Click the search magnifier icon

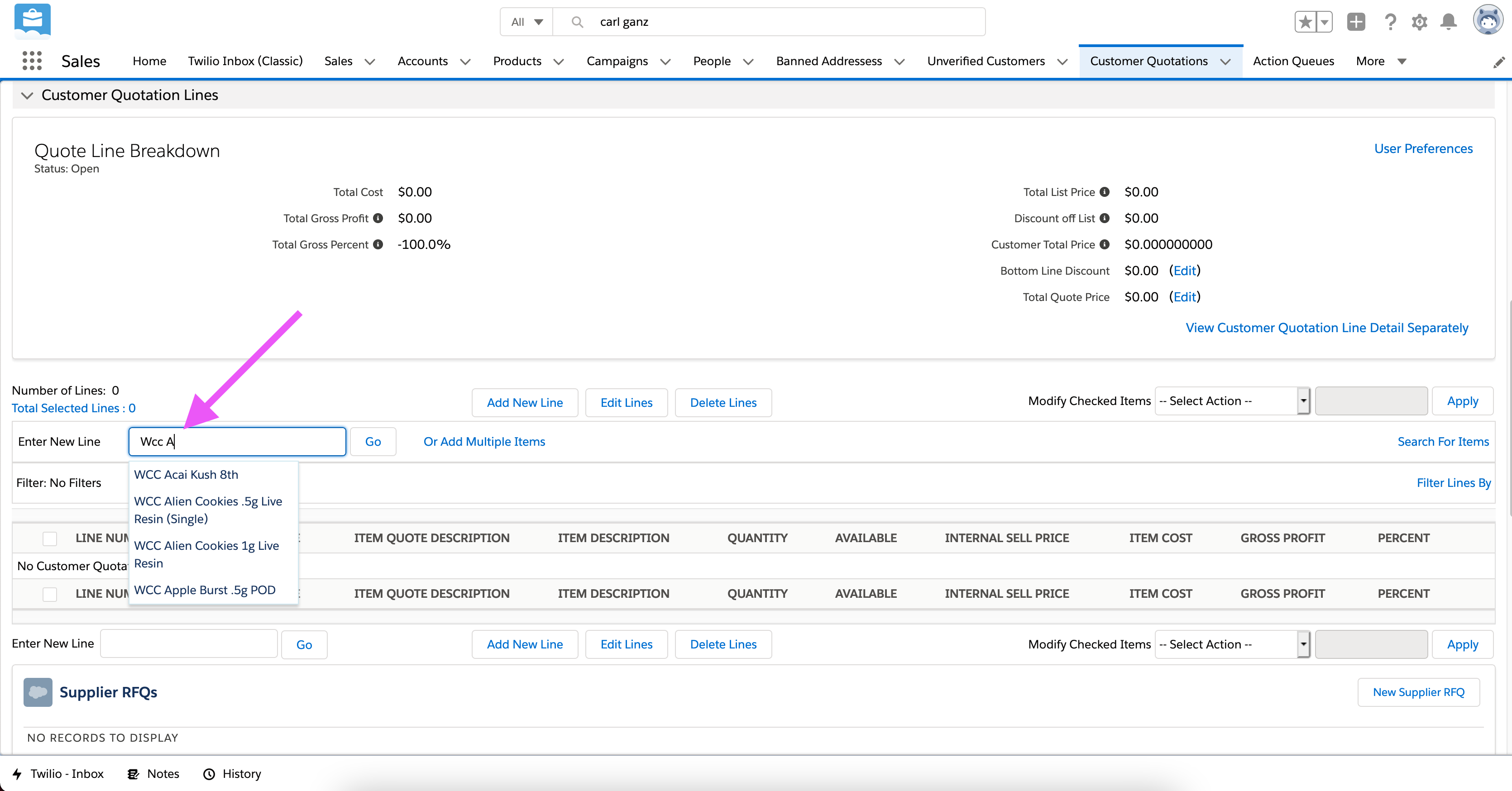tap(577, 22)
